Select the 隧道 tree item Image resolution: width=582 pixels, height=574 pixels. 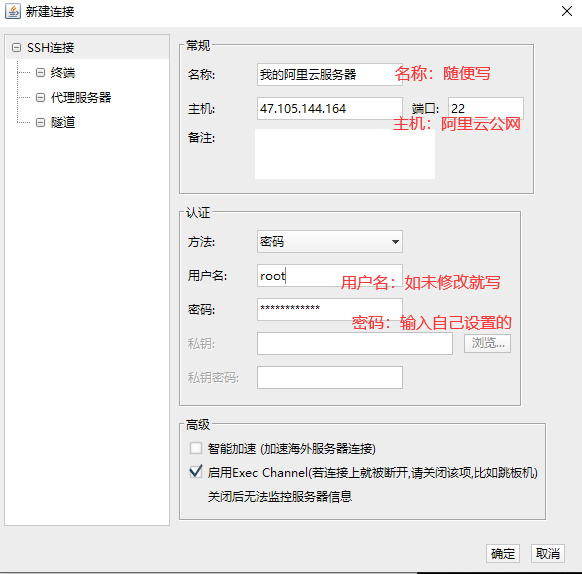63,122
